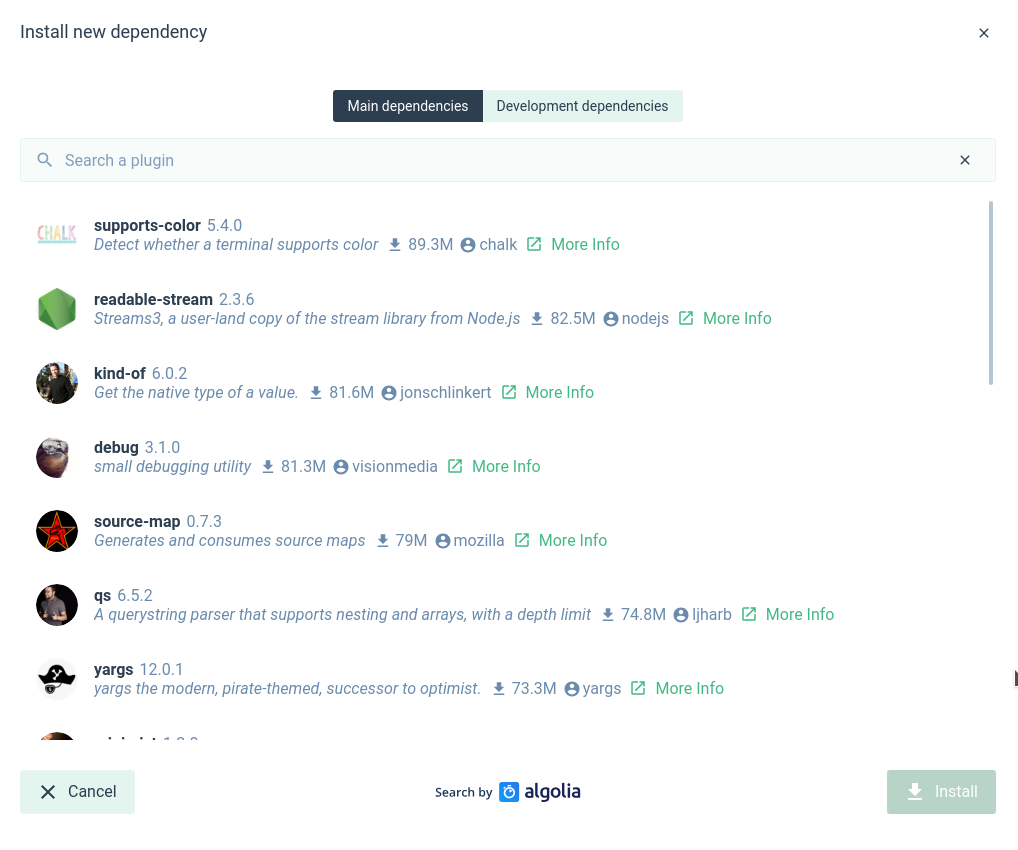The image size is (1018, 850).
Task: Click the Install button
Action: (x=941, y=792)
